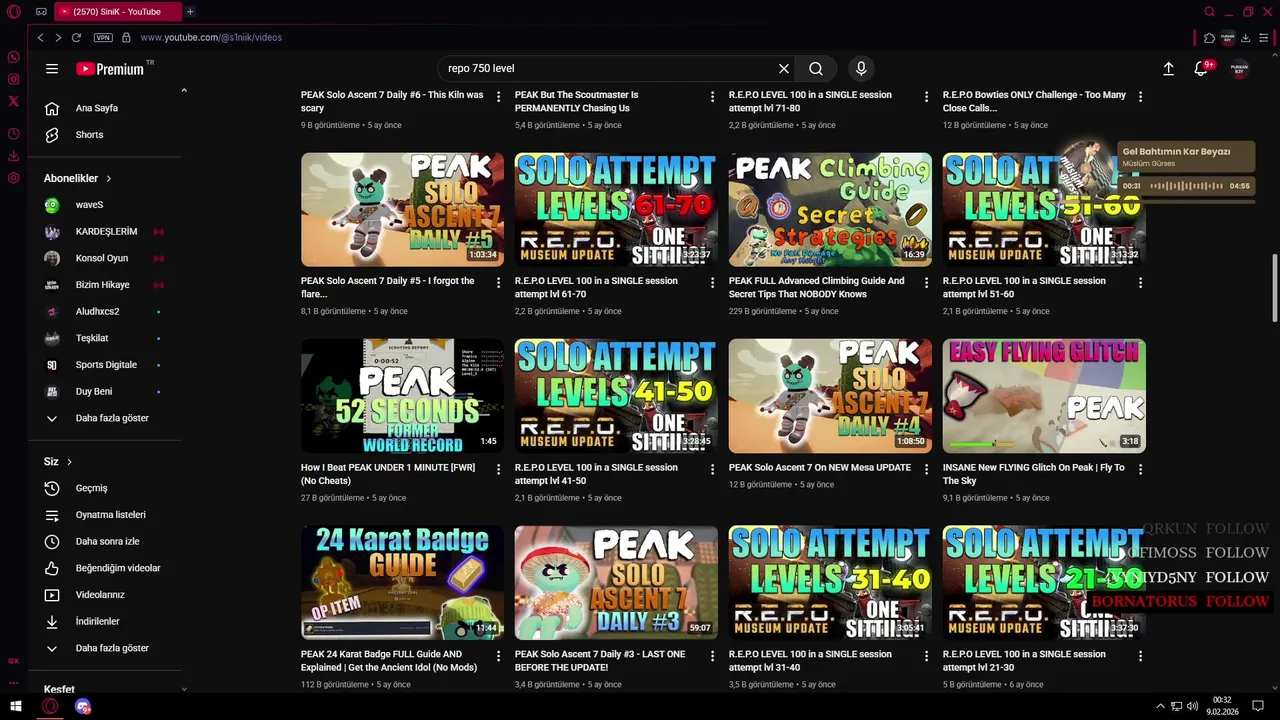This screenshot has height=720, width=1280.
Task: Open the 24 Karat Badge Guide thumbnail
Action: click(x=402, y=582)
